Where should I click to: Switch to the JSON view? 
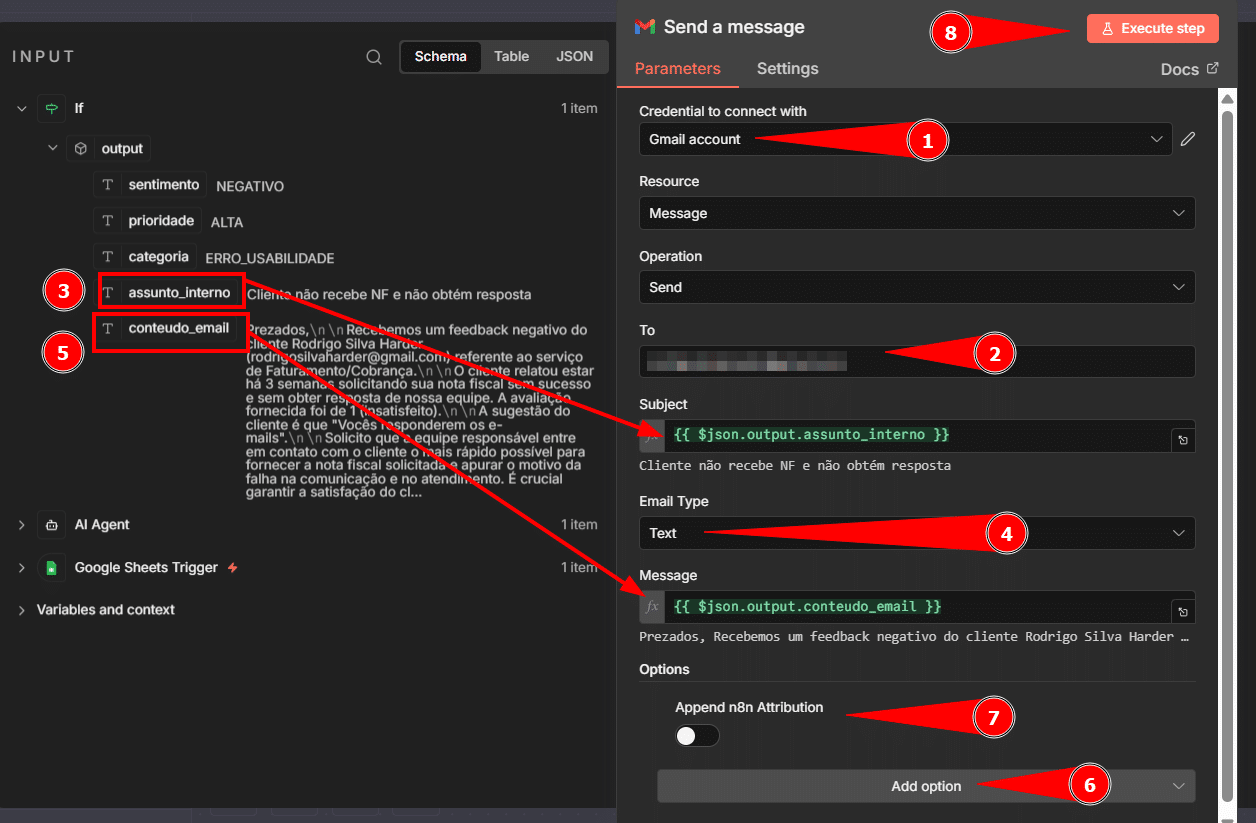pos(575,57)
